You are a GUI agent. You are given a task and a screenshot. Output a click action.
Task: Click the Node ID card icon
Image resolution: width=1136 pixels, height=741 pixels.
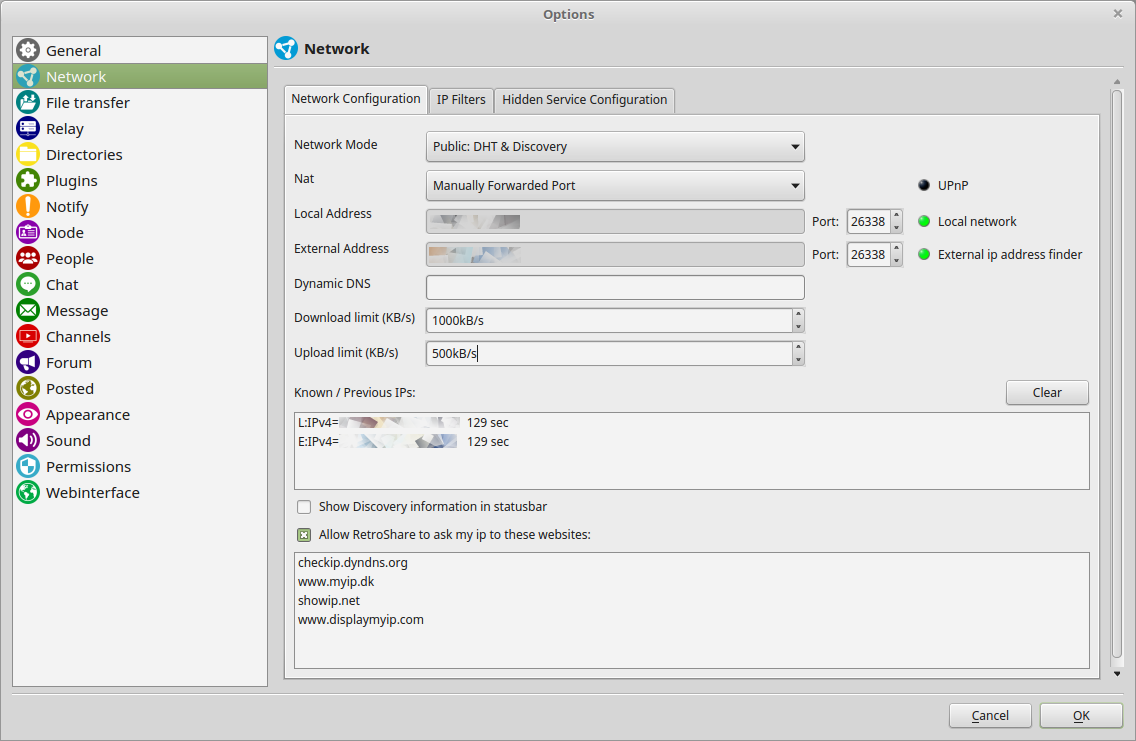pyautogui.click(x=28, y=233)
